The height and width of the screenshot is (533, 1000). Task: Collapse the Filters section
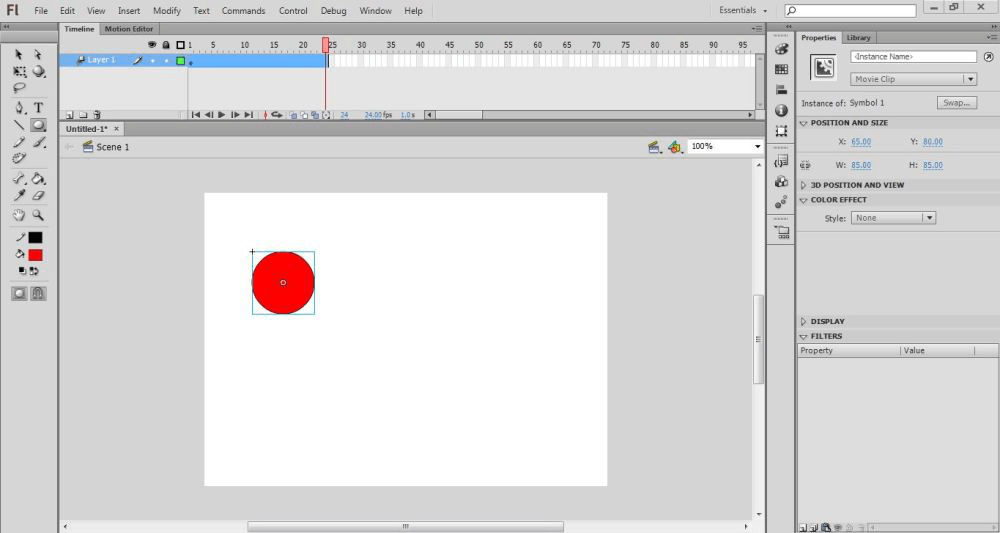[804, 336]
